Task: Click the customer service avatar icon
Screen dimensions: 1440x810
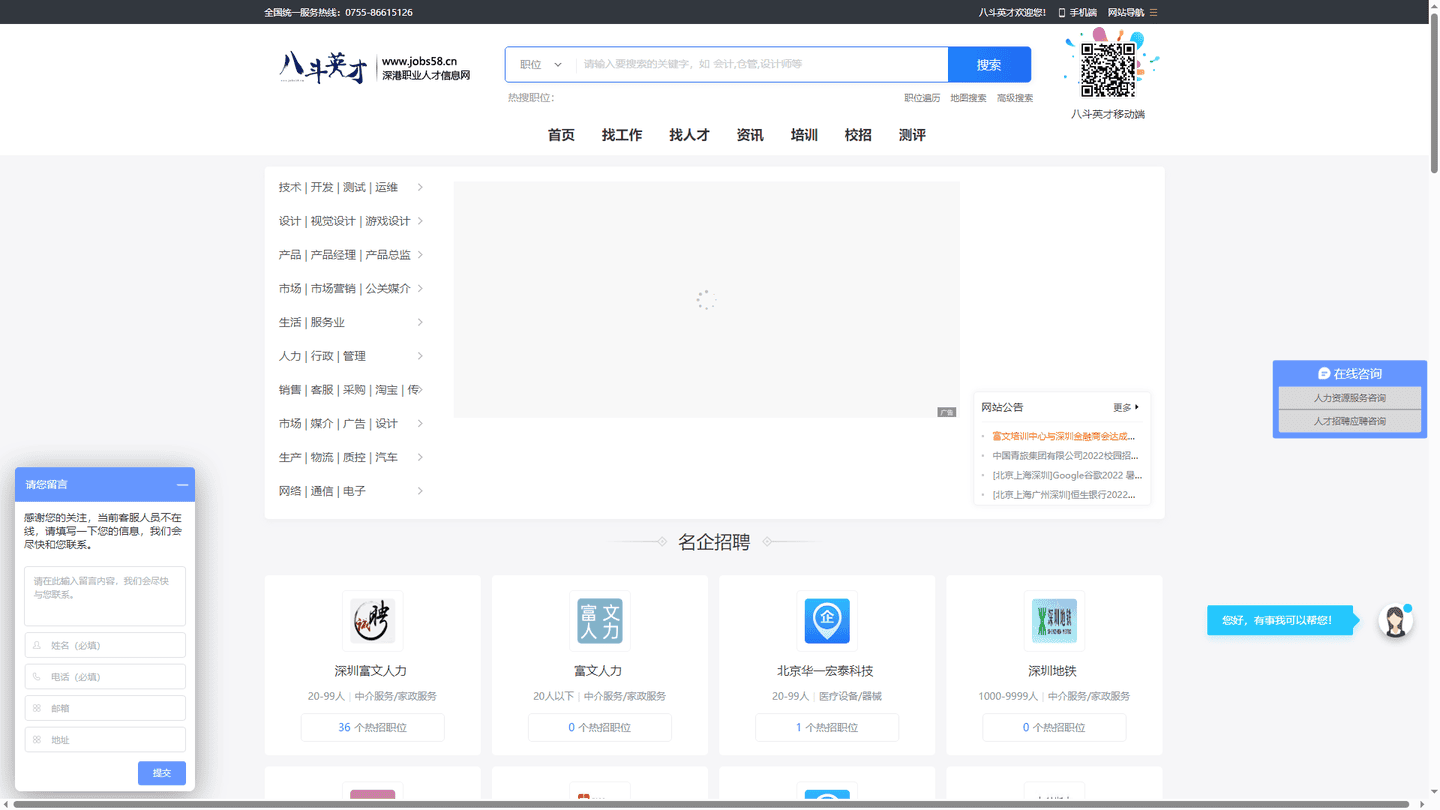Action: pos(1395,621)
